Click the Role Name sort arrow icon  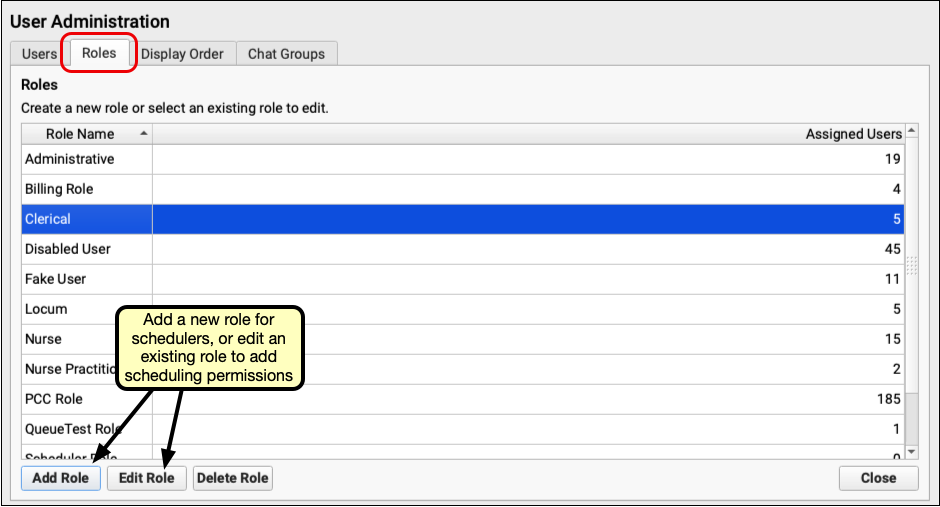click(x=145, y=134)
